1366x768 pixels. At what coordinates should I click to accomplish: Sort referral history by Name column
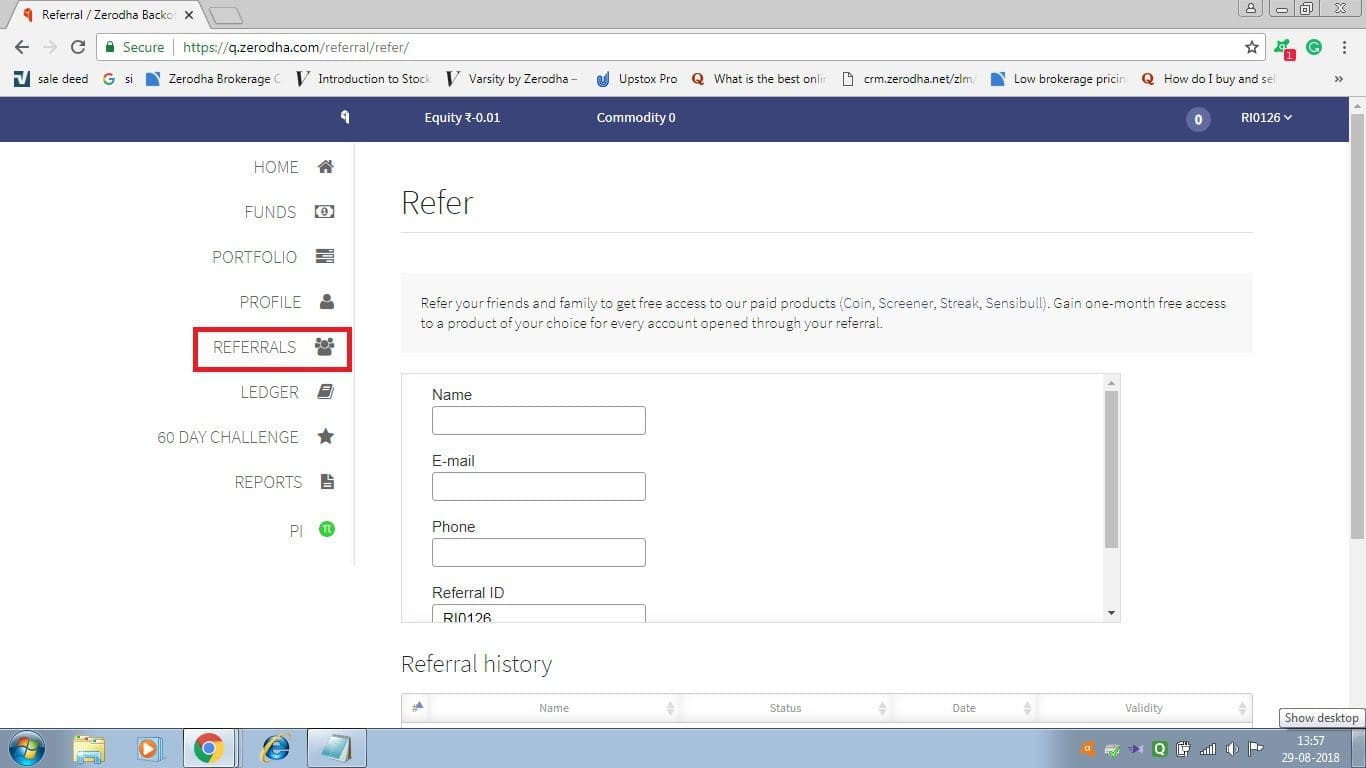pos(554,708)
